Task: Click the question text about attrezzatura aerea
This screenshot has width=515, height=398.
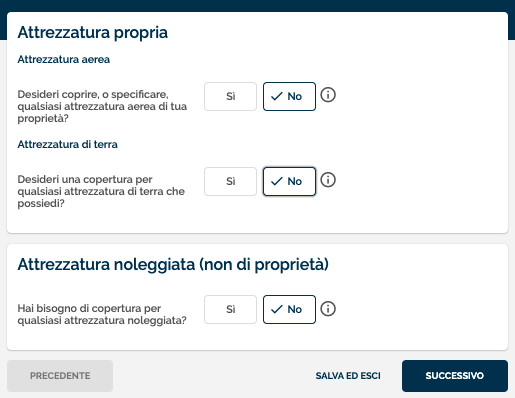Action: pos(102,106)
